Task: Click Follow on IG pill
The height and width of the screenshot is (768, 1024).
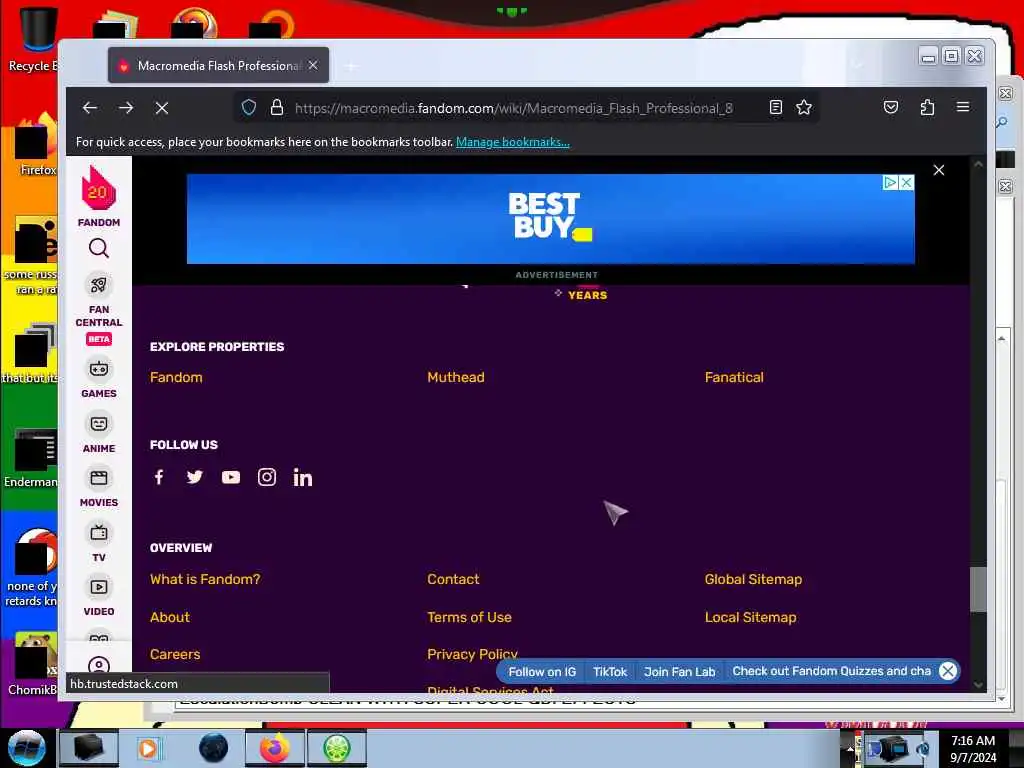Action: [x=542, y=671]
